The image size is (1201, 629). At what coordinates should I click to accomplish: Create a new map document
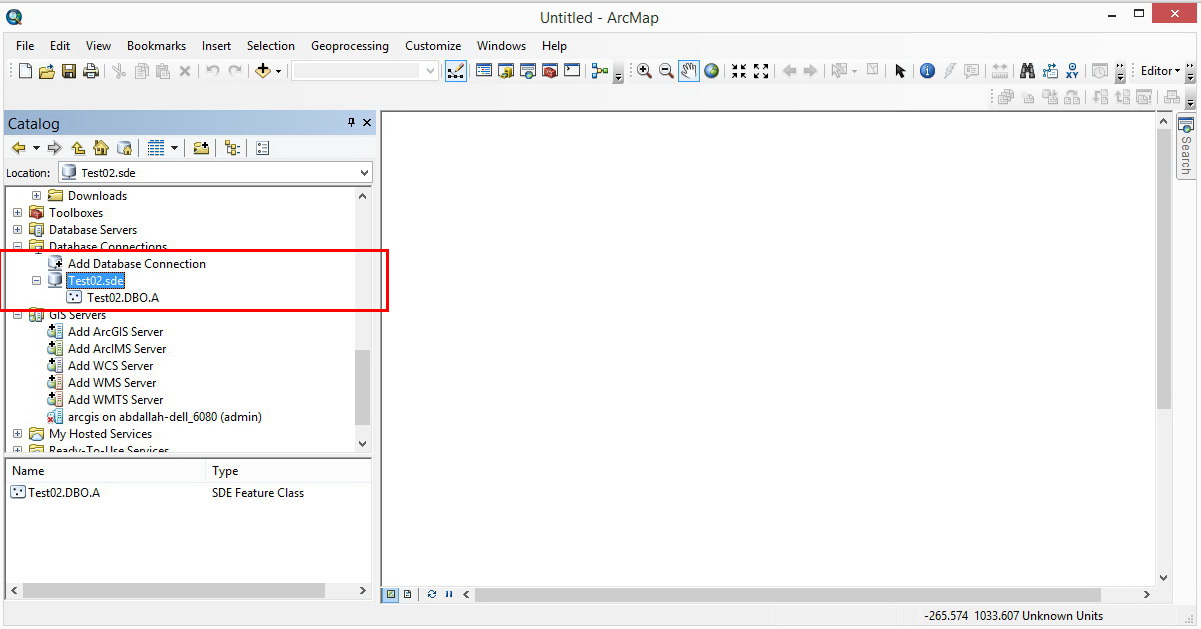[x=26, y=71]
